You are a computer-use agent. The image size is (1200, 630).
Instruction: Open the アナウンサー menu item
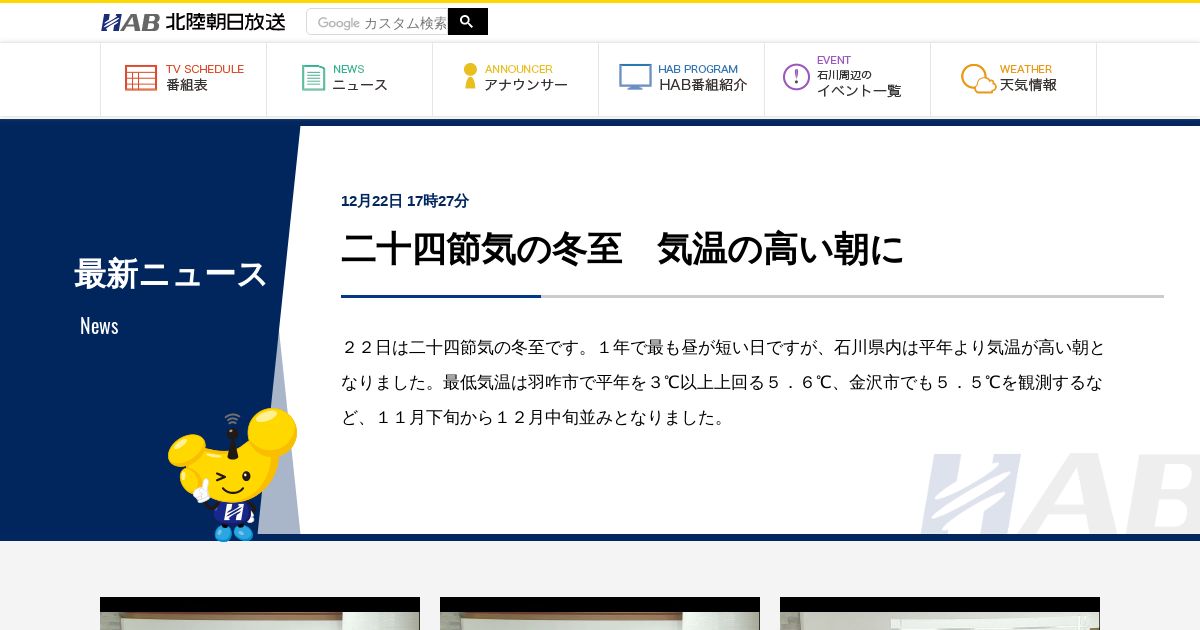click(515, 79)
